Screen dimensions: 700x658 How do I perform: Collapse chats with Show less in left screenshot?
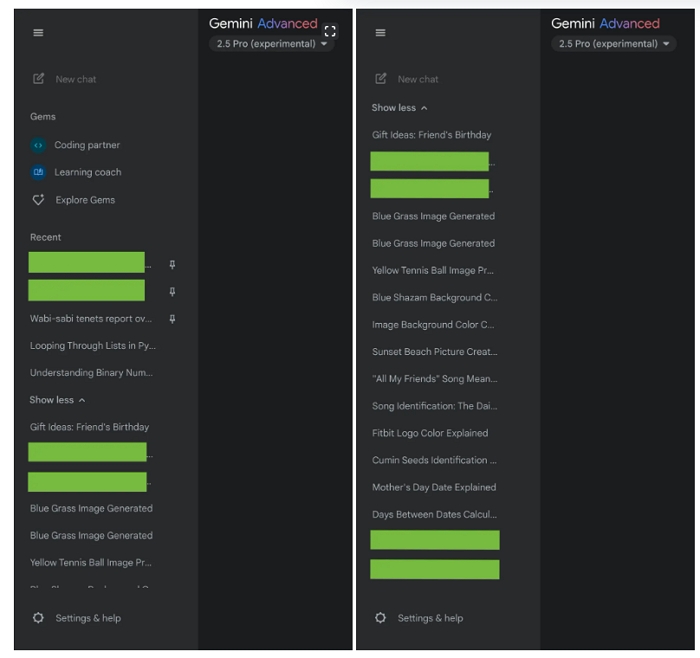57,400
